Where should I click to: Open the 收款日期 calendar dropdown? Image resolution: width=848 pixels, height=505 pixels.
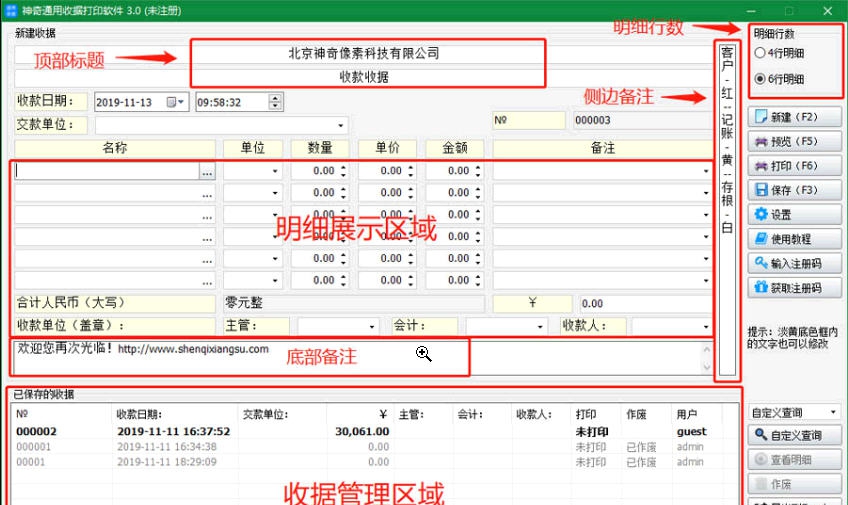click(x=176, y=102)
